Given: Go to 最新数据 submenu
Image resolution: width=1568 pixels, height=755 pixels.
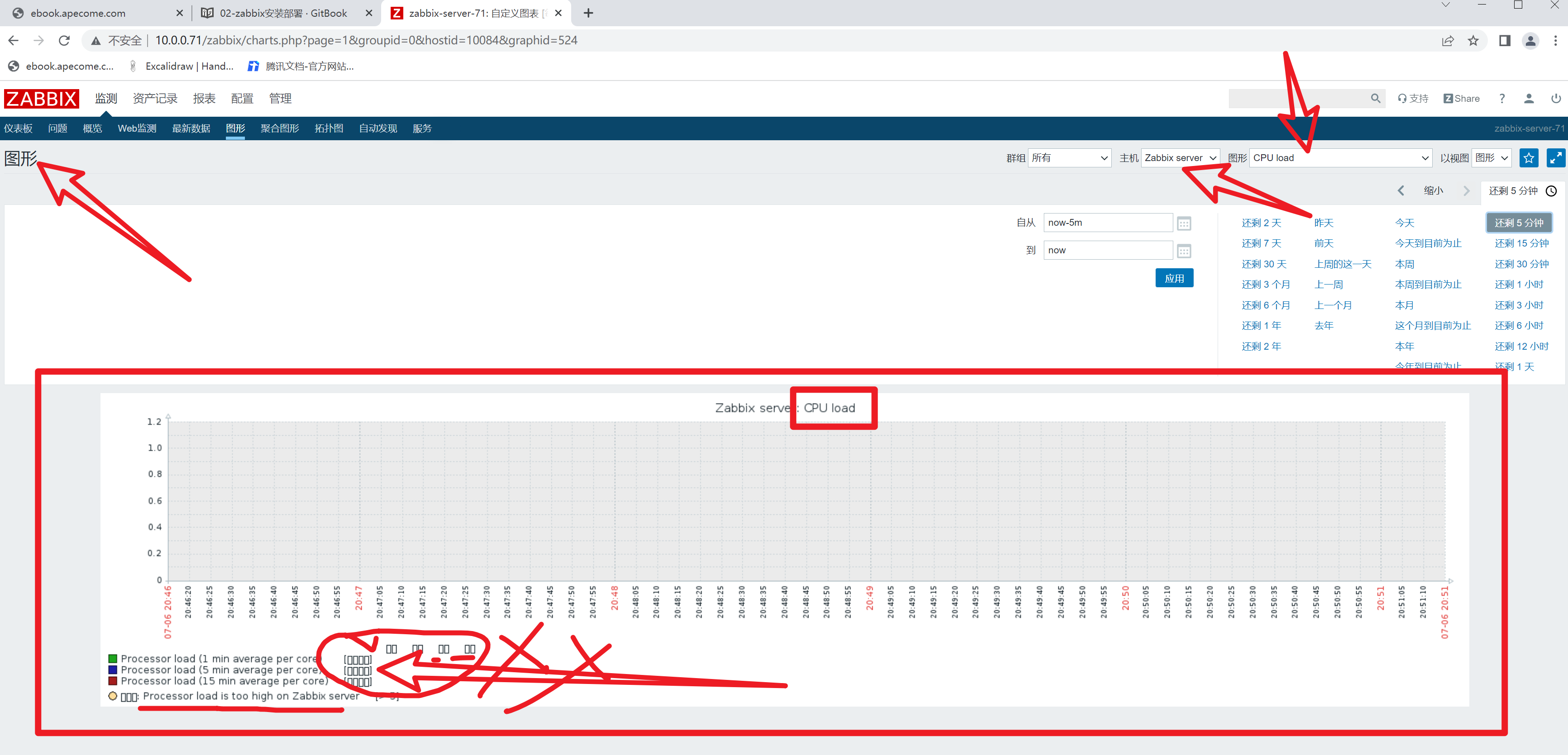Looking at the screenshot, I should pos(191,128).
